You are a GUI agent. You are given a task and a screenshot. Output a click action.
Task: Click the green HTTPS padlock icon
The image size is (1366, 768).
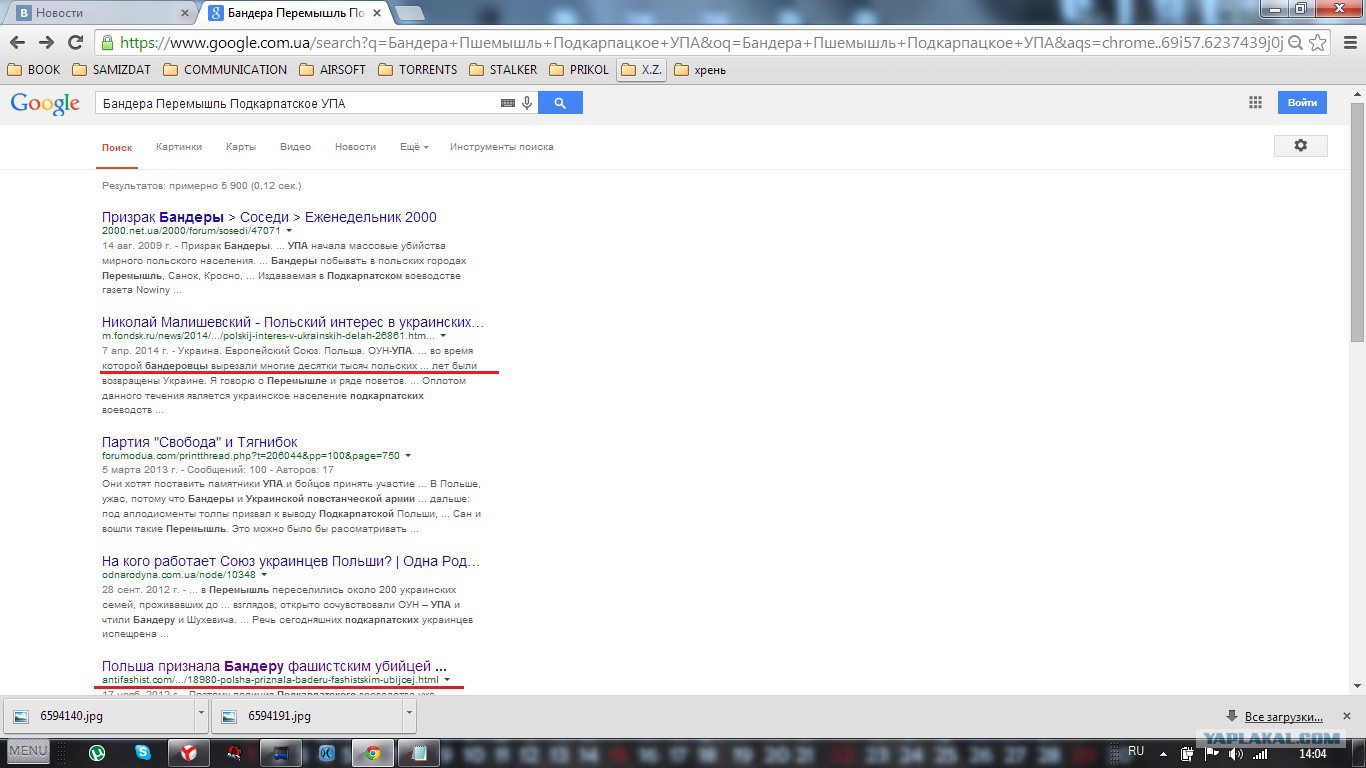pyautogui.click(x=107, y=43)
